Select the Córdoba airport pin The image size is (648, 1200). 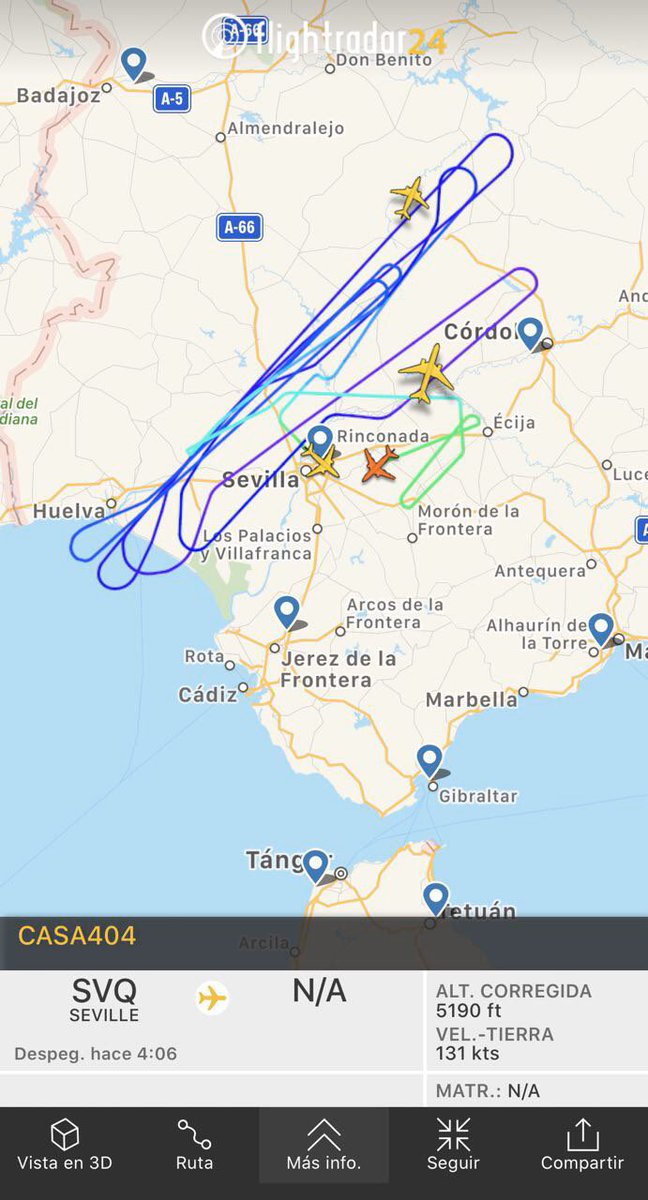pos(530,334)
